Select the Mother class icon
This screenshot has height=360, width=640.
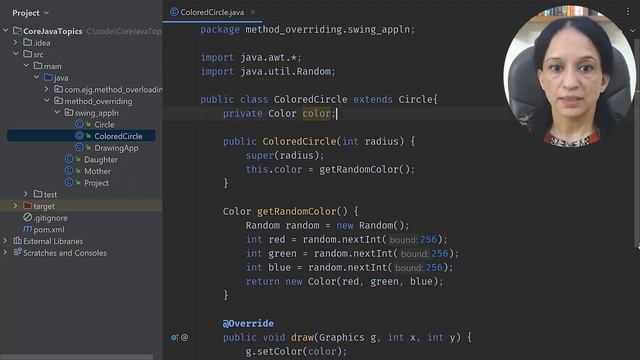[x=69, y=171]
